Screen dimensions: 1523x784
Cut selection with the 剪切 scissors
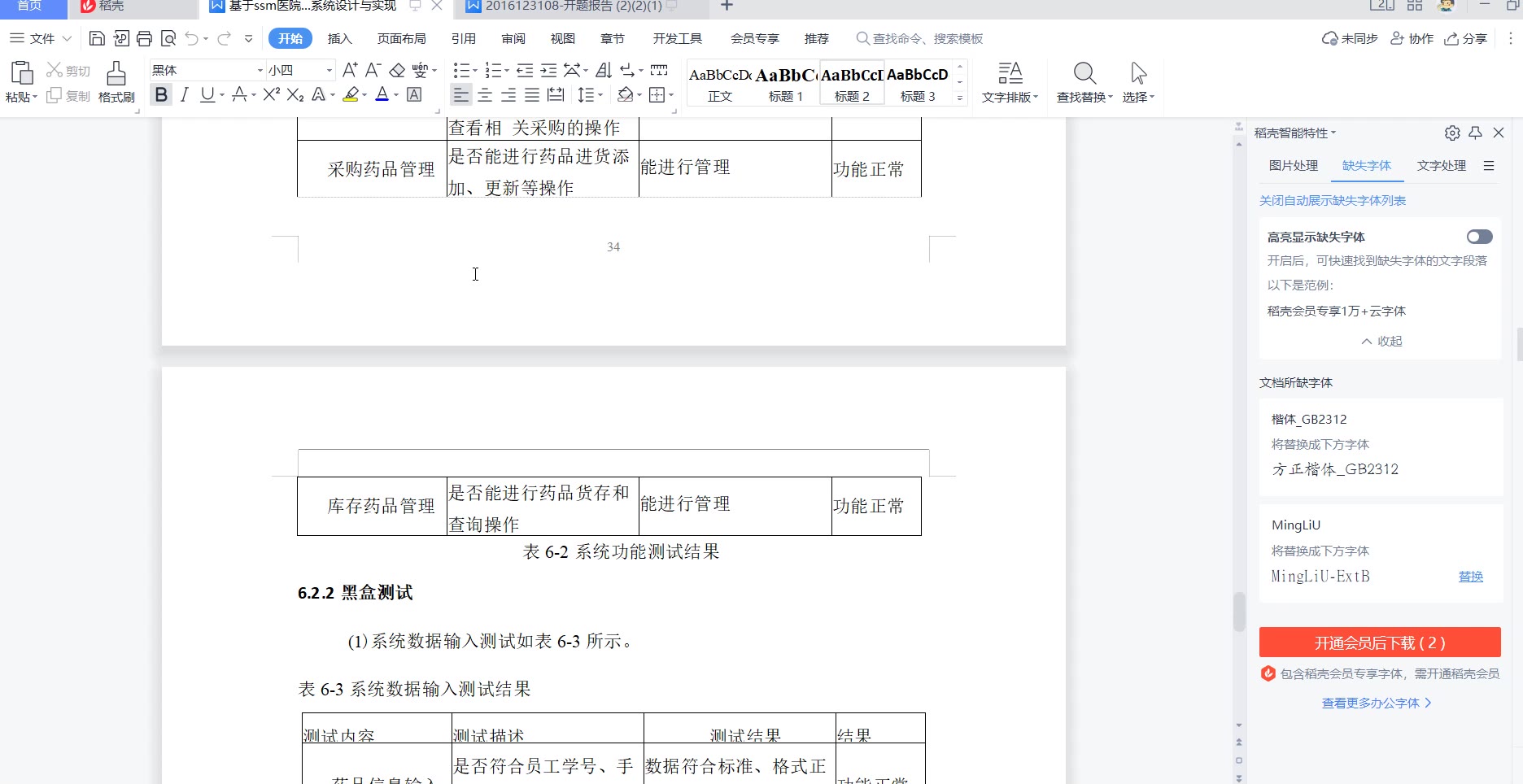[68, 71]
